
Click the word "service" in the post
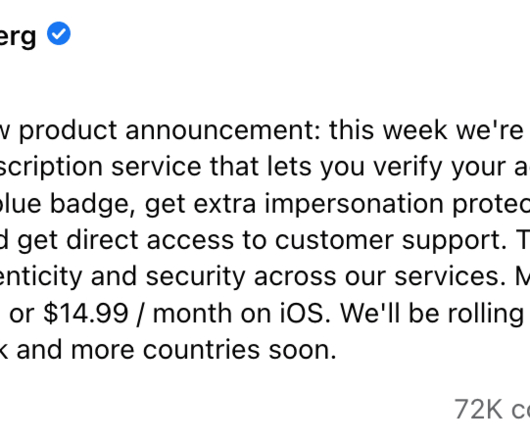(x=156, y=167)
